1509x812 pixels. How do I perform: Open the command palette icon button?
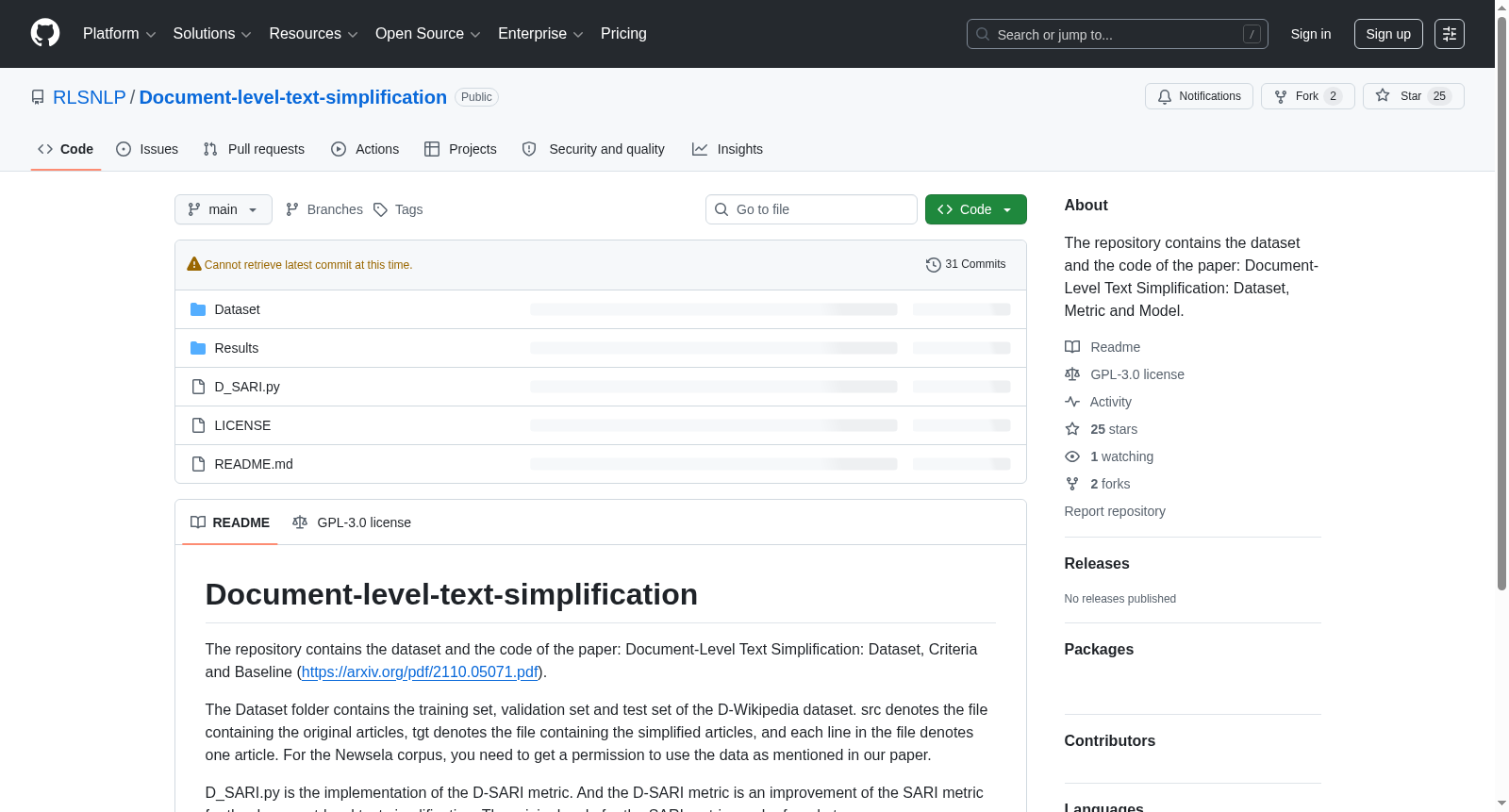(1450, 34)
